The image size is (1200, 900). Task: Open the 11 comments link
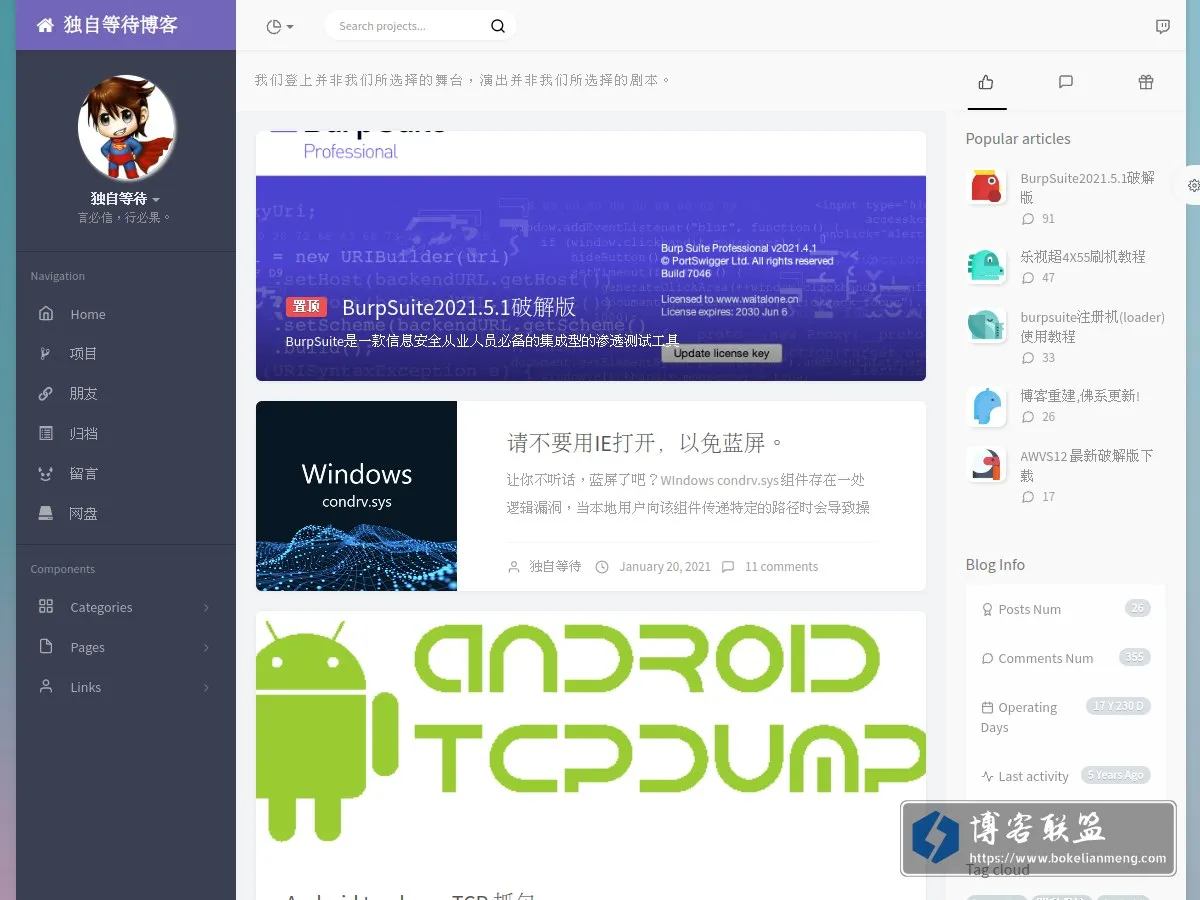pyautogui.click(x=781, y=566)
